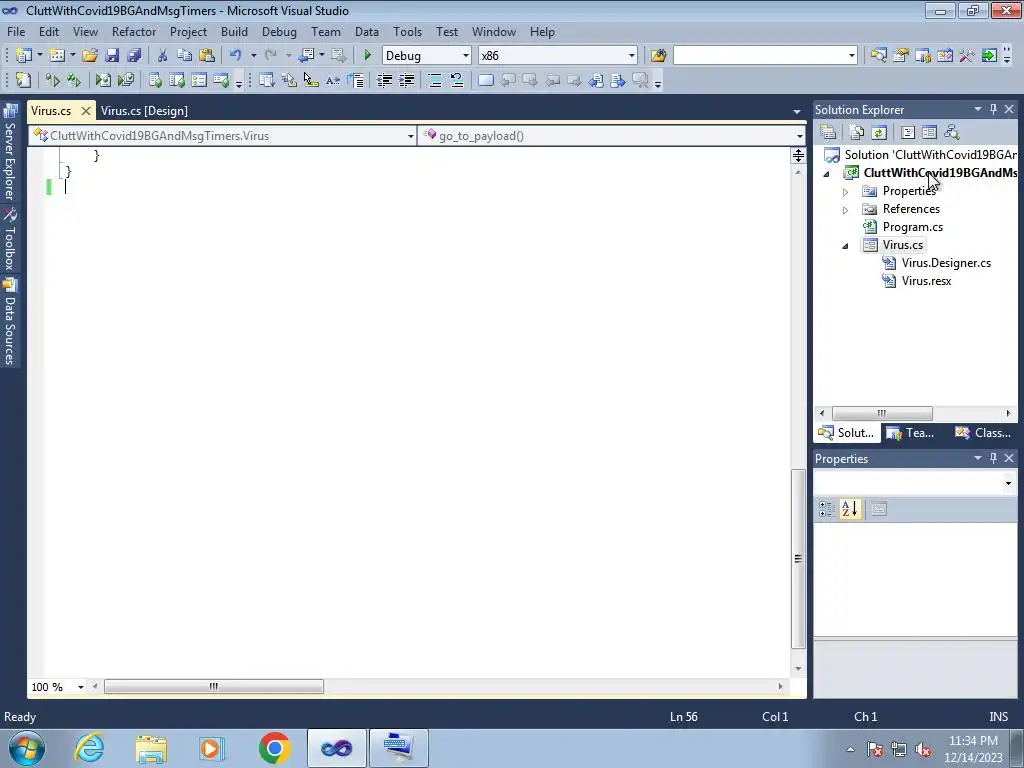
Task: Open the Data Sources side tab
Action: tap(10, 323)
